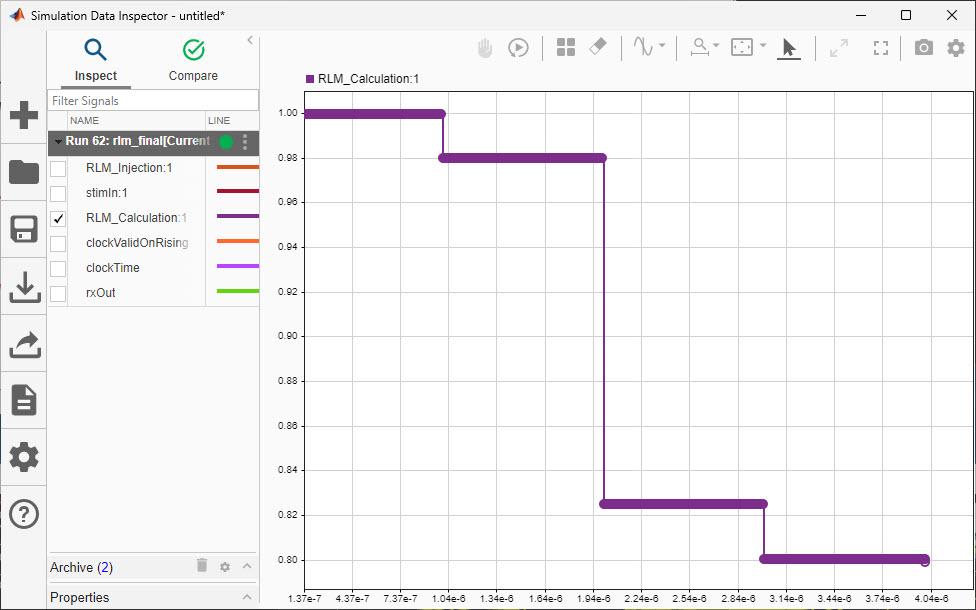
Task: Open help with the question mark icon
Action: 23,514
